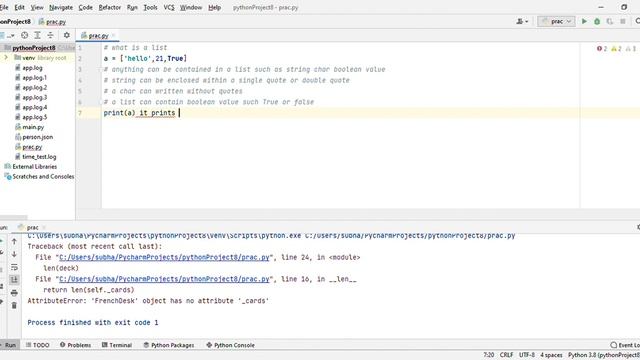Open the Code menu
Screen dimensions: 640x360
pos(85,7)
